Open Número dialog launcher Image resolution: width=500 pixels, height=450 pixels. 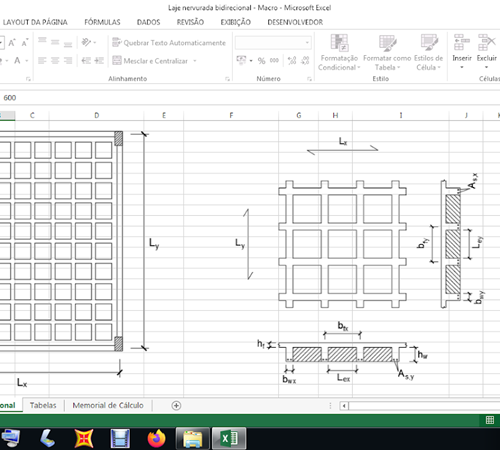(309, 79)
